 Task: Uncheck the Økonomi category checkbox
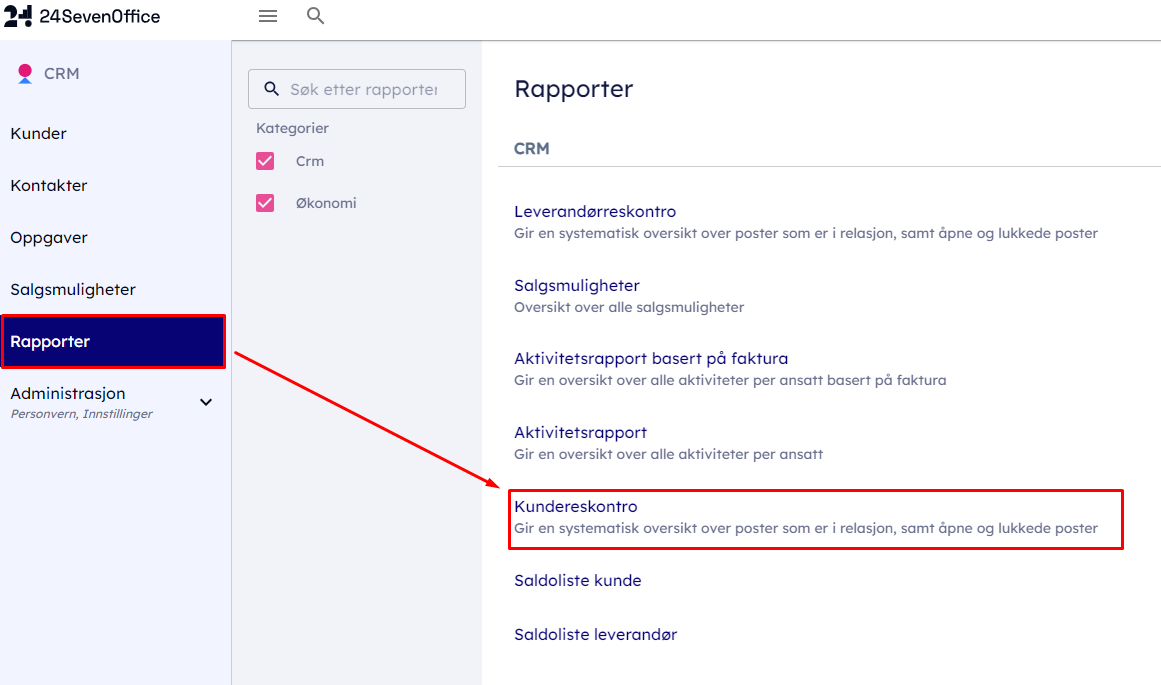click(265, 203)
